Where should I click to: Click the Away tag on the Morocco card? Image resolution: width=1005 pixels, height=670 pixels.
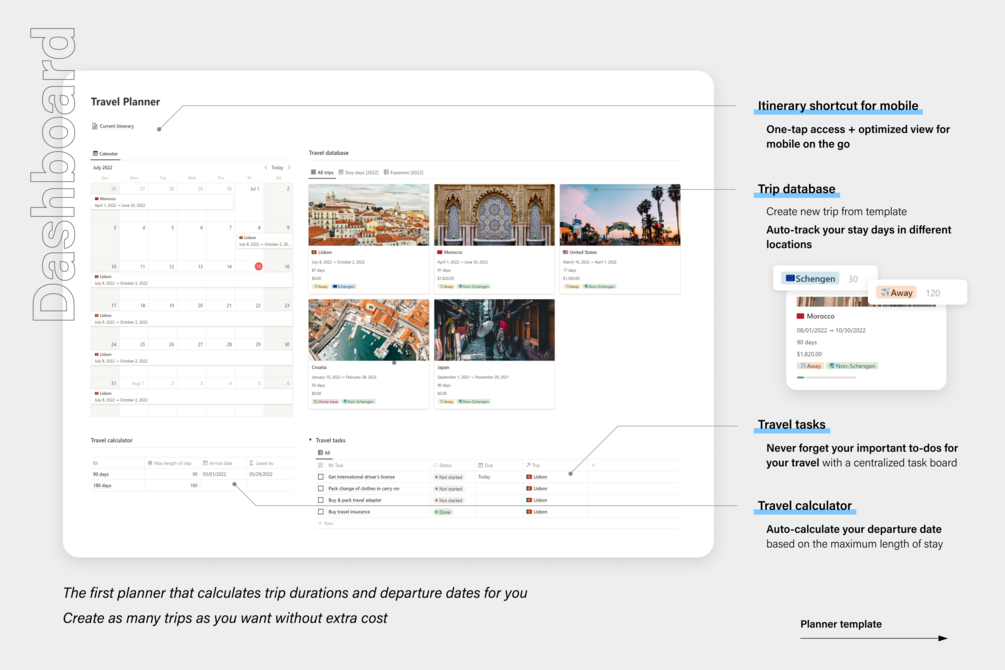click(x=446, y=287)
